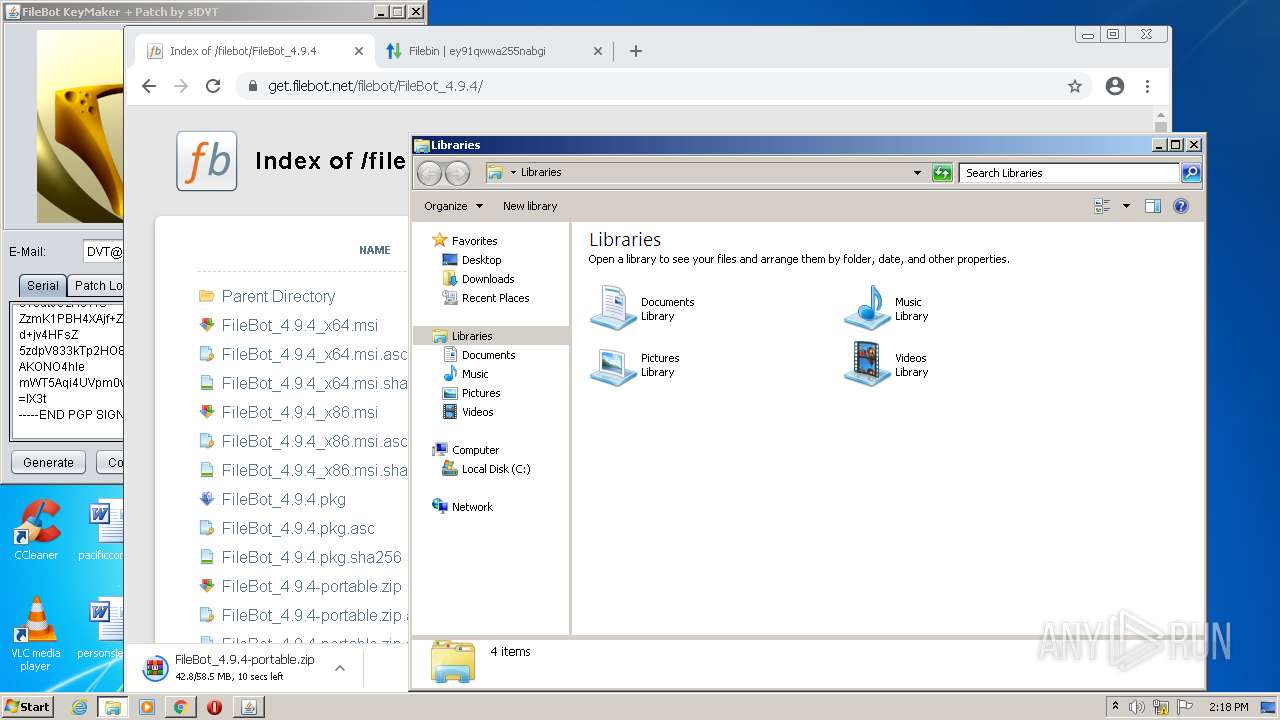Select the Documents Library icon
The width and height of the screenshot is (1280, 720).
point(613,308)
